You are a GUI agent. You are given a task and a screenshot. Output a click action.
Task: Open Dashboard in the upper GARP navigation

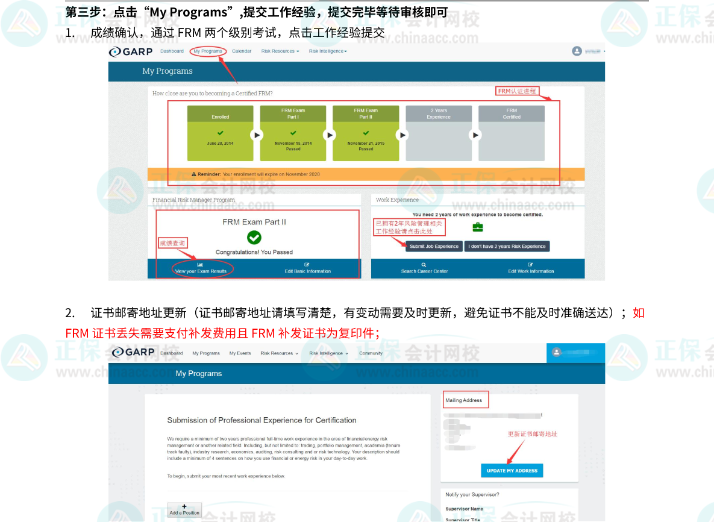click(172, 51)
